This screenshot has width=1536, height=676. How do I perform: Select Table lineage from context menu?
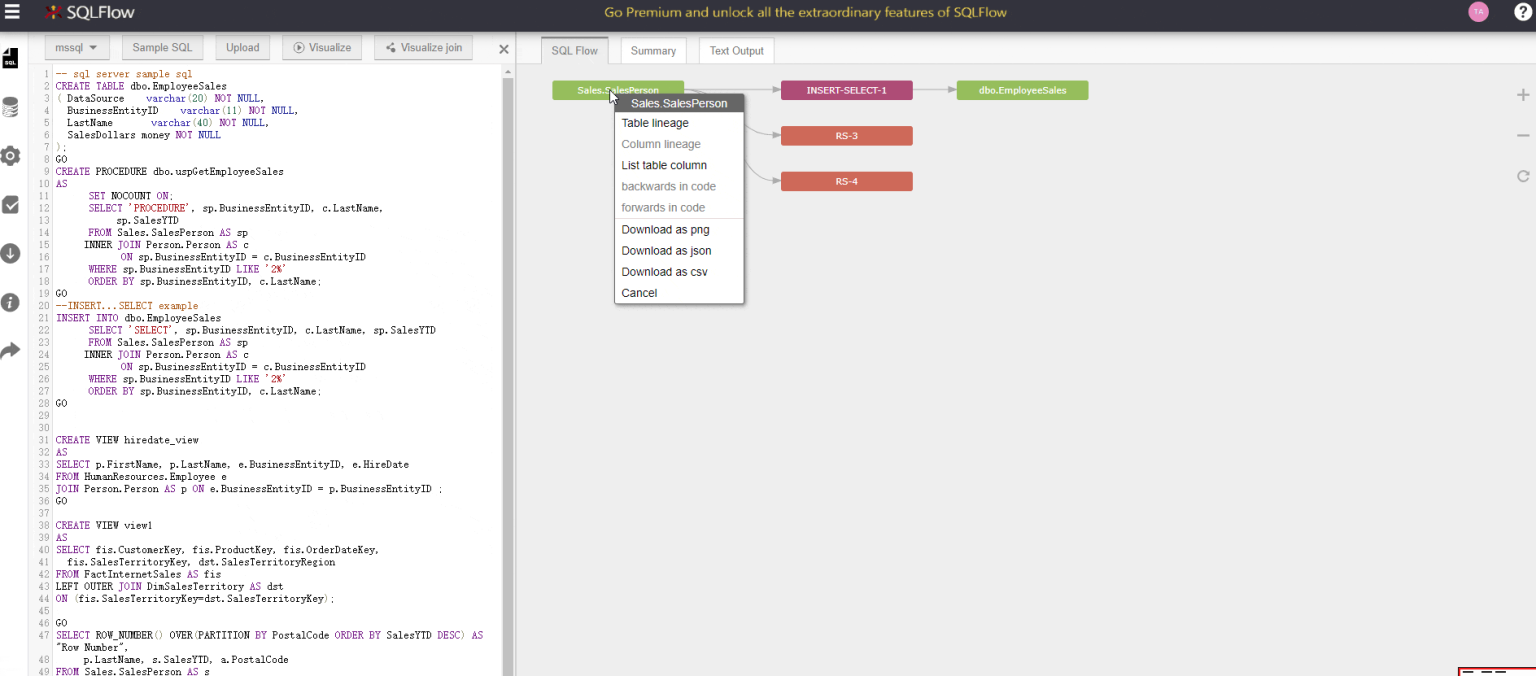(x=655, y=123)
